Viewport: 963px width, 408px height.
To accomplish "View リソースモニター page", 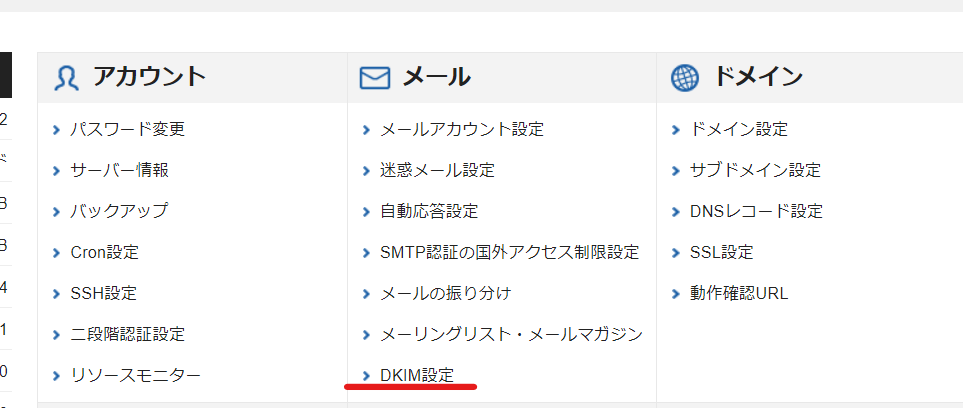I will click(x=135, y=375).
